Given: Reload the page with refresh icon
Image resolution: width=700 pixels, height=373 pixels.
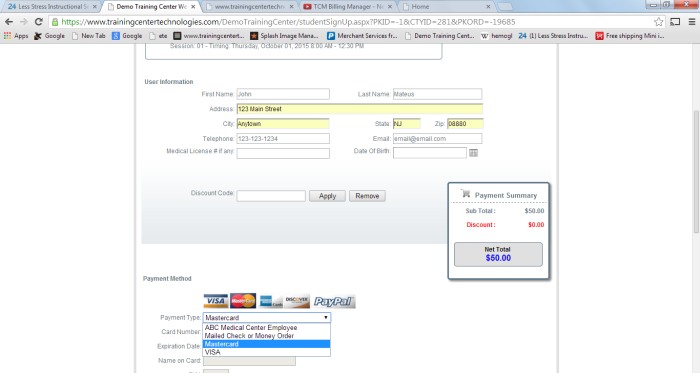Looking at the screenshot, I should pos(39,21).
